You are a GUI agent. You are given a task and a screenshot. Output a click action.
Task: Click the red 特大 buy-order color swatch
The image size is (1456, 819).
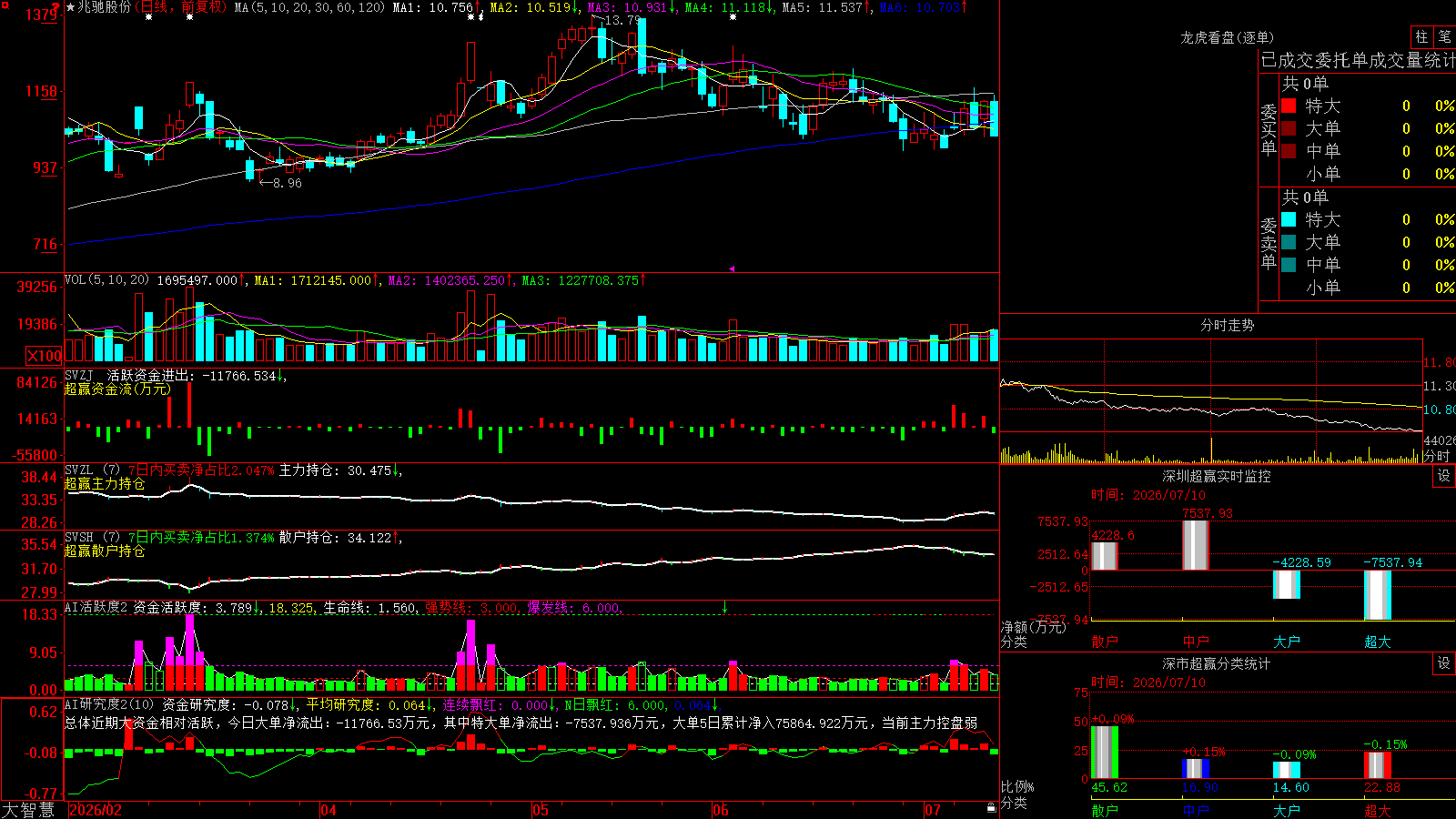point(1289,106)
